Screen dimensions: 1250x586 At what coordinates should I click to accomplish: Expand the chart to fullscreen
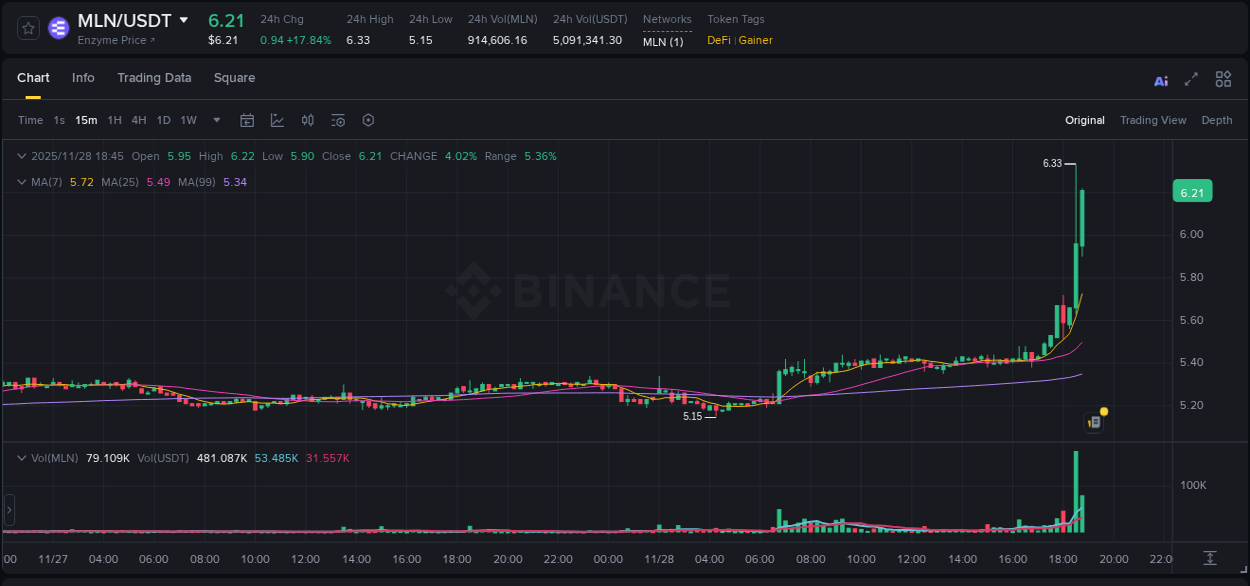[1192, 79]
